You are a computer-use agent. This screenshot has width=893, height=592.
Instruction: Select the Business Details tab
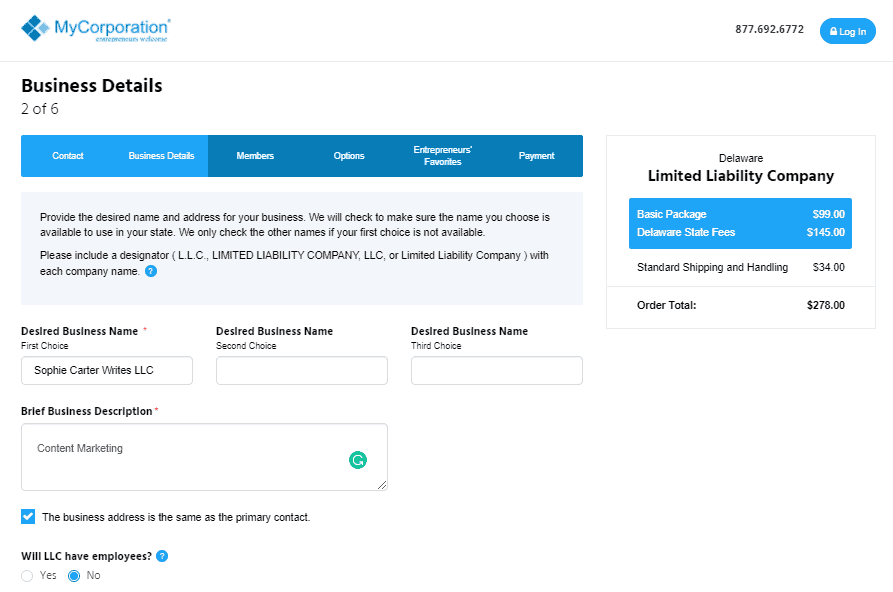click(x=161, y=156)
